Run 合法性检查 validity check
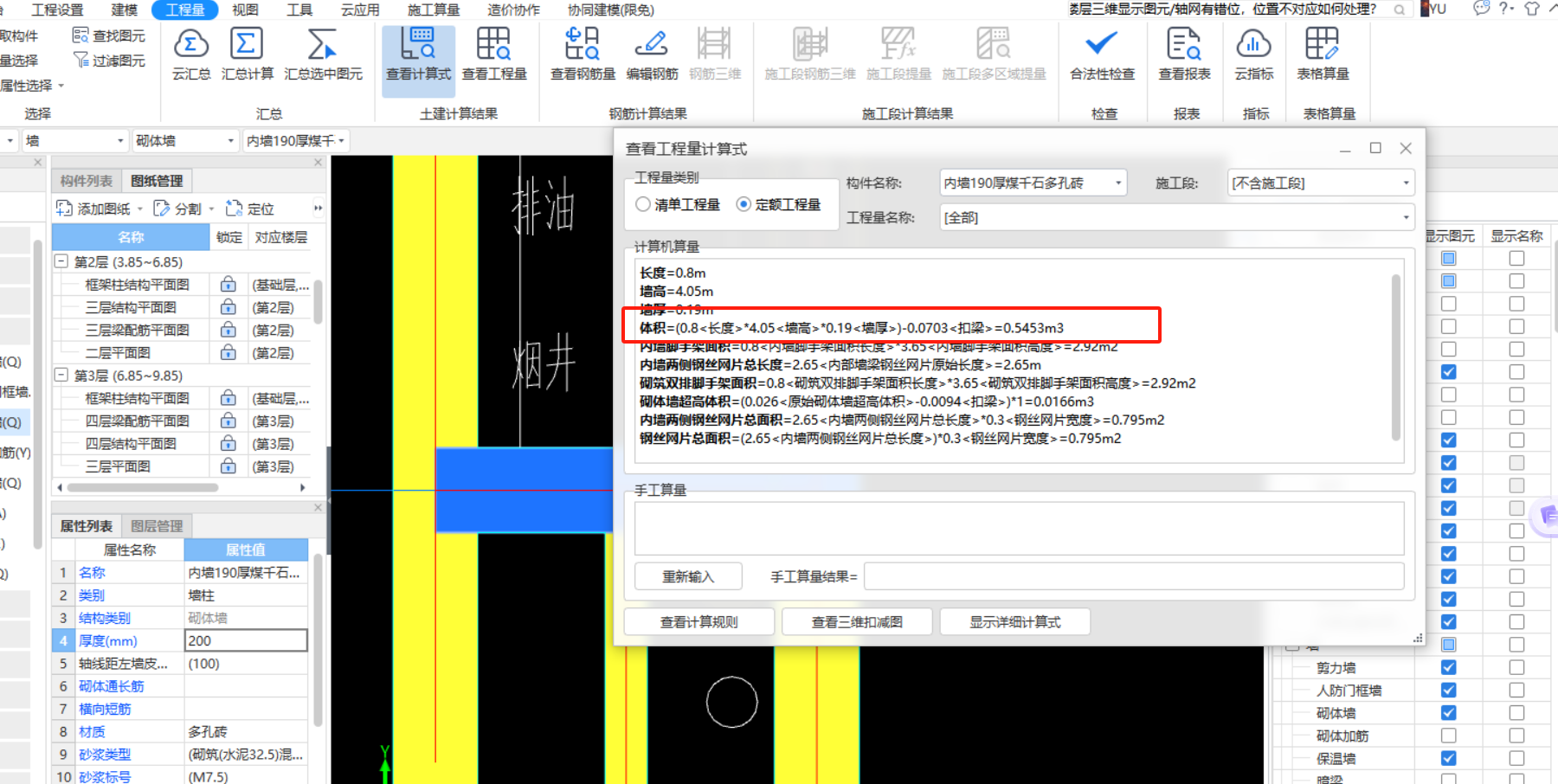The width and height of the screenshot is (1558, 784). (1102, 54)
